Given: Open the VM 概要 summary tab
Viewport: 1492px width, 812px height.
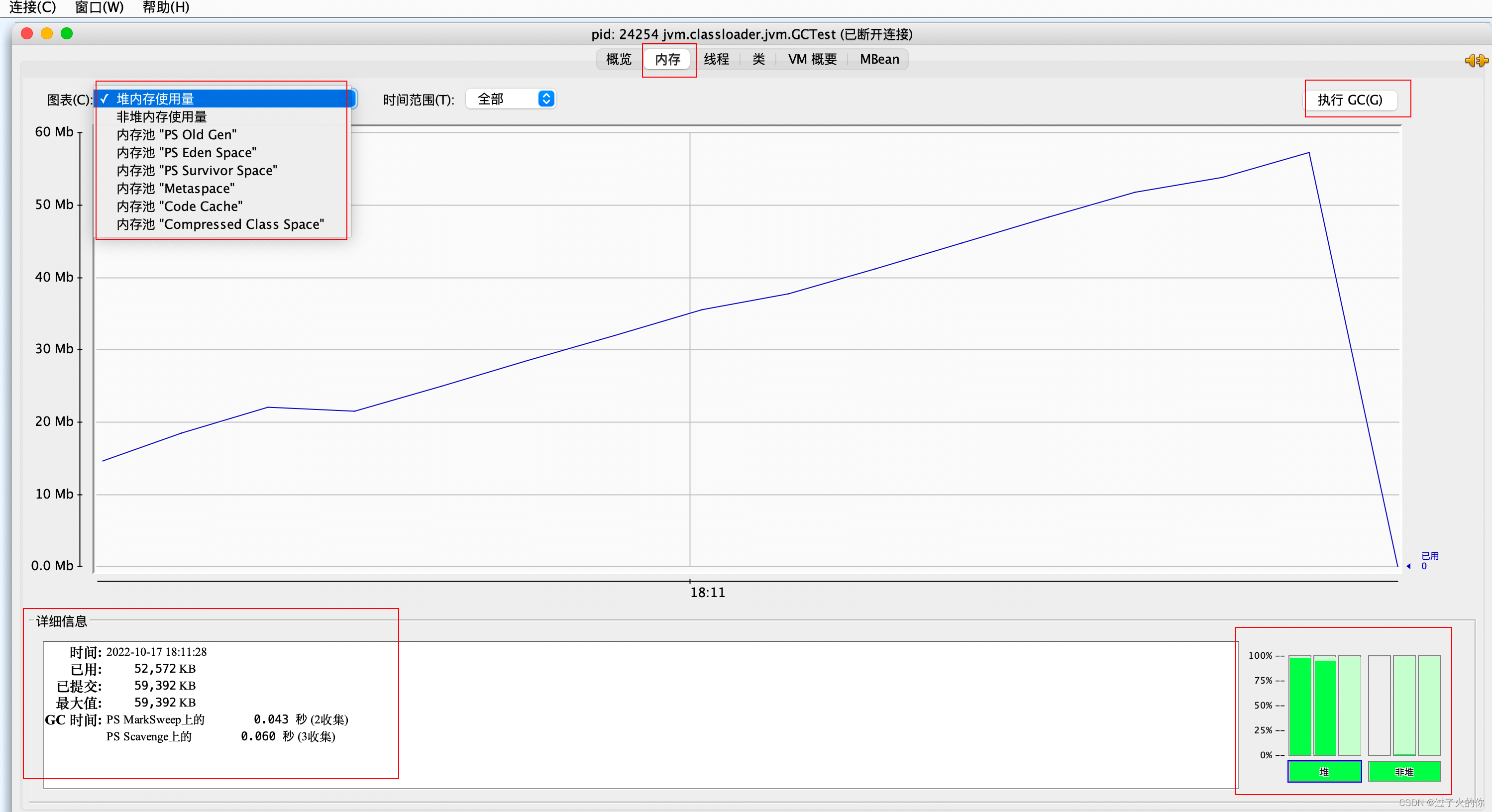Looking at the screenshot, I should tap(812, 59).
